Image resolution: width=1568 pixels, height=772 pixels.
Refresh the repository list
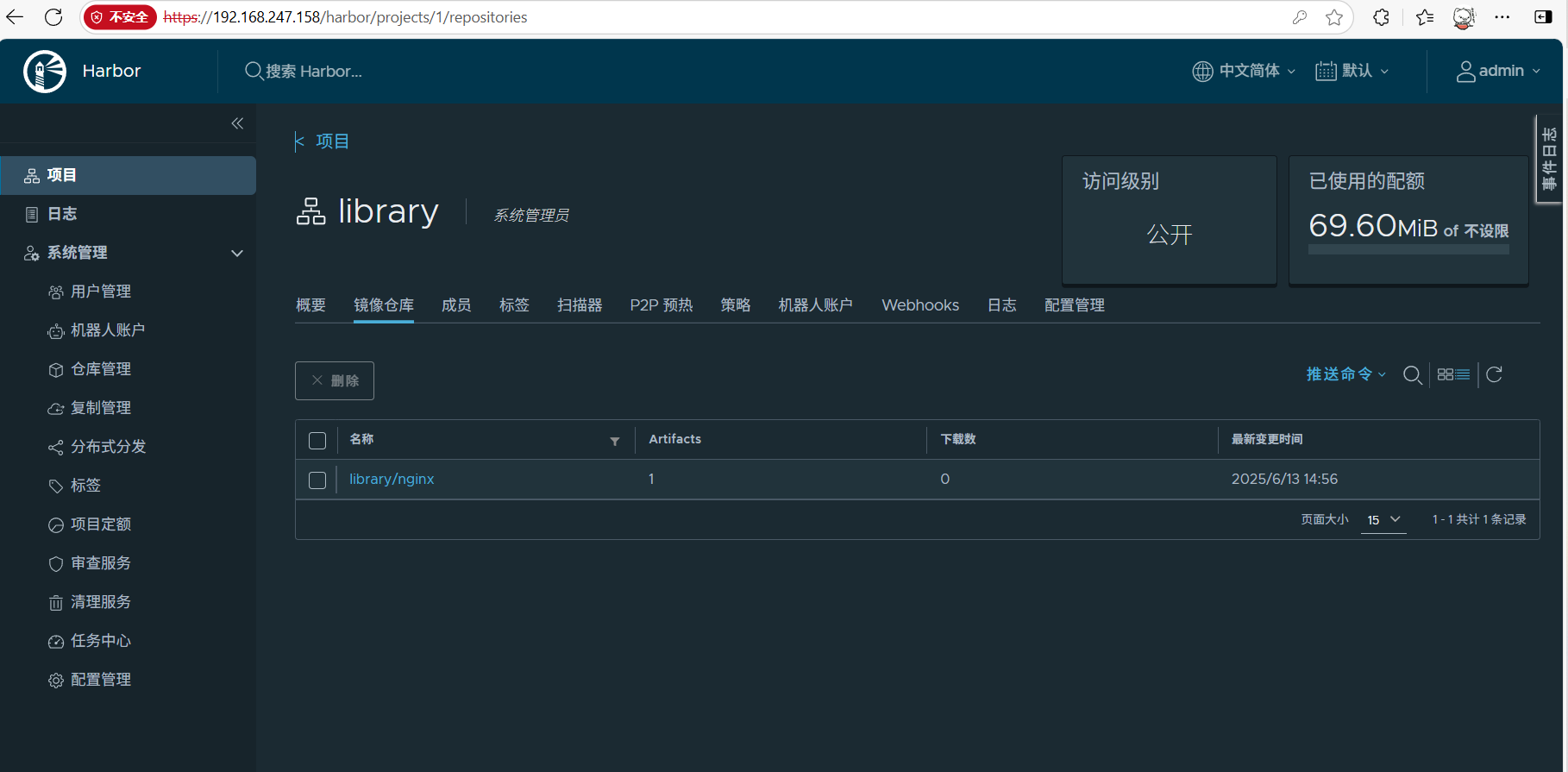[1495, 374]
